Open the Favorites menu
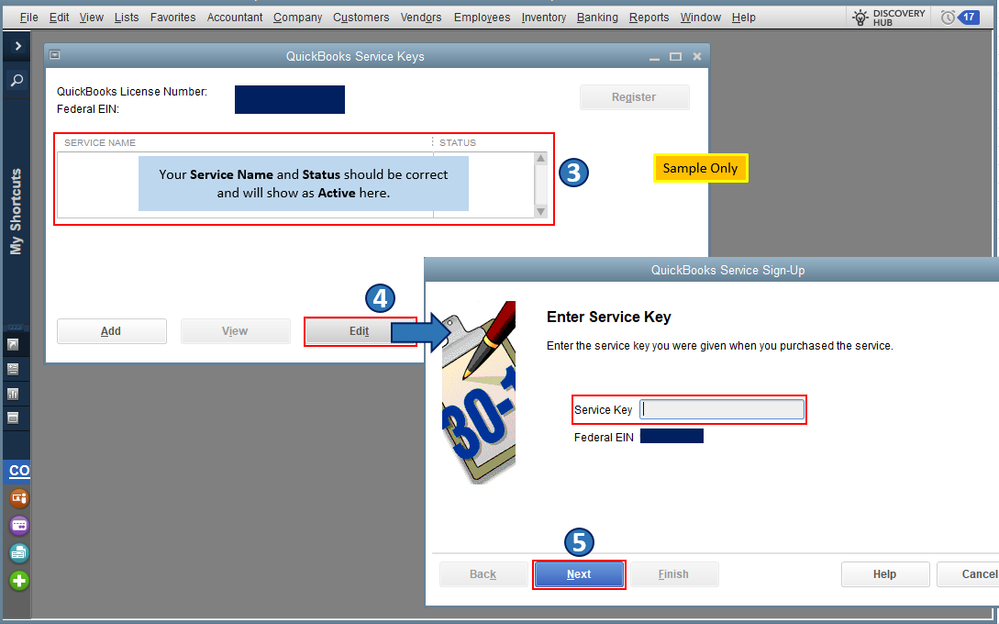Viewport: 999px width, 624px height. 173,17
